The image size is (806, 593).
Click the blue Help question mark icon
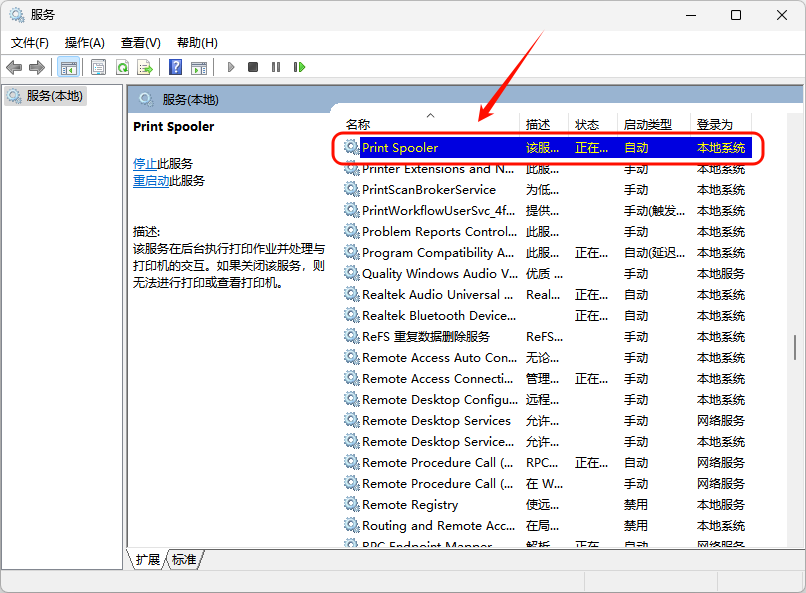(x=175, y=67)
